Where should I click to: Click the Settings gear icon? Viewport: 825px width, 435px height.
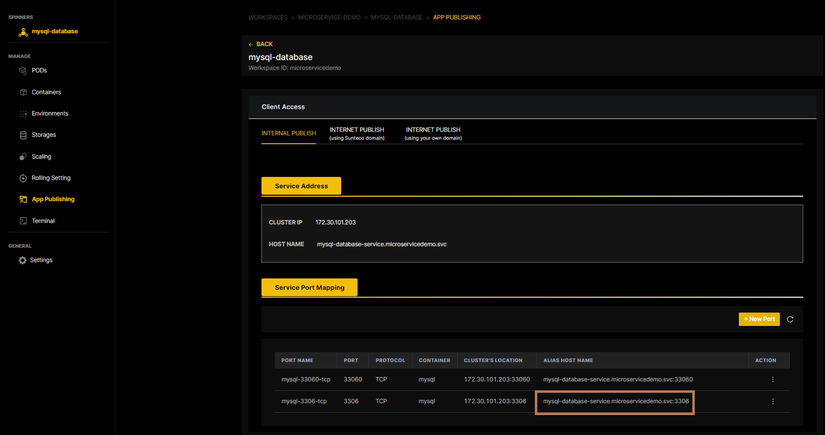(22, 260)
